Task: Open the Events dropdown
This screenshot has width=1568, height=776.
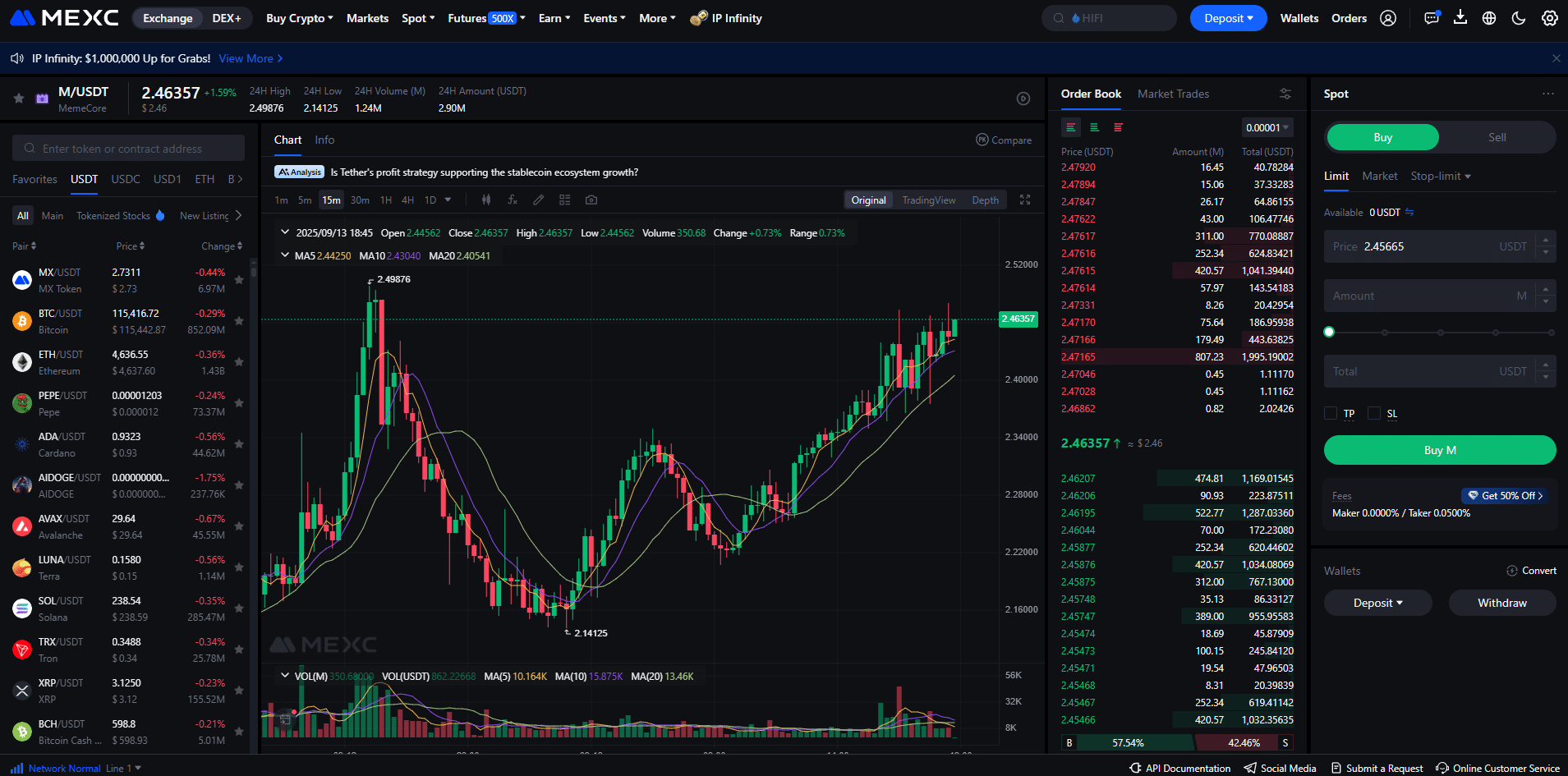Action: [605, 18]
